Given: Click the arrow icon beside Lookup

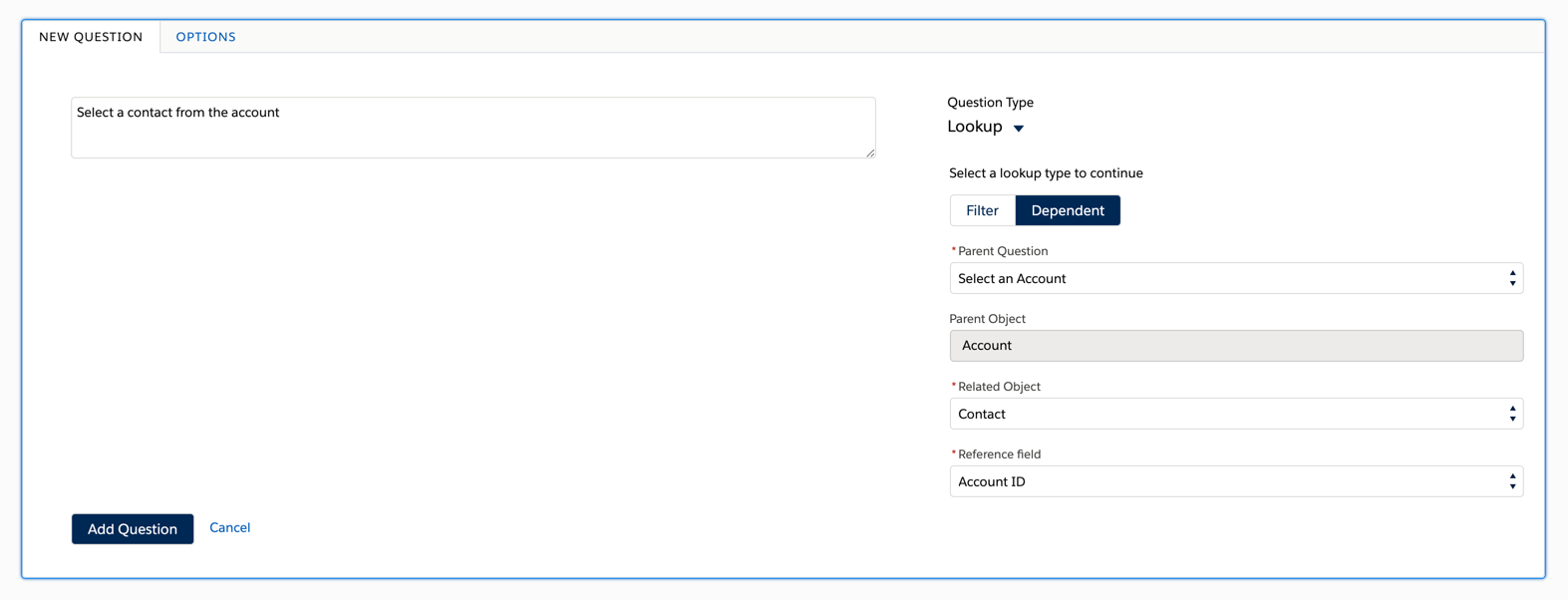Looking at the screenshot, I should (x=1019, y=128).
